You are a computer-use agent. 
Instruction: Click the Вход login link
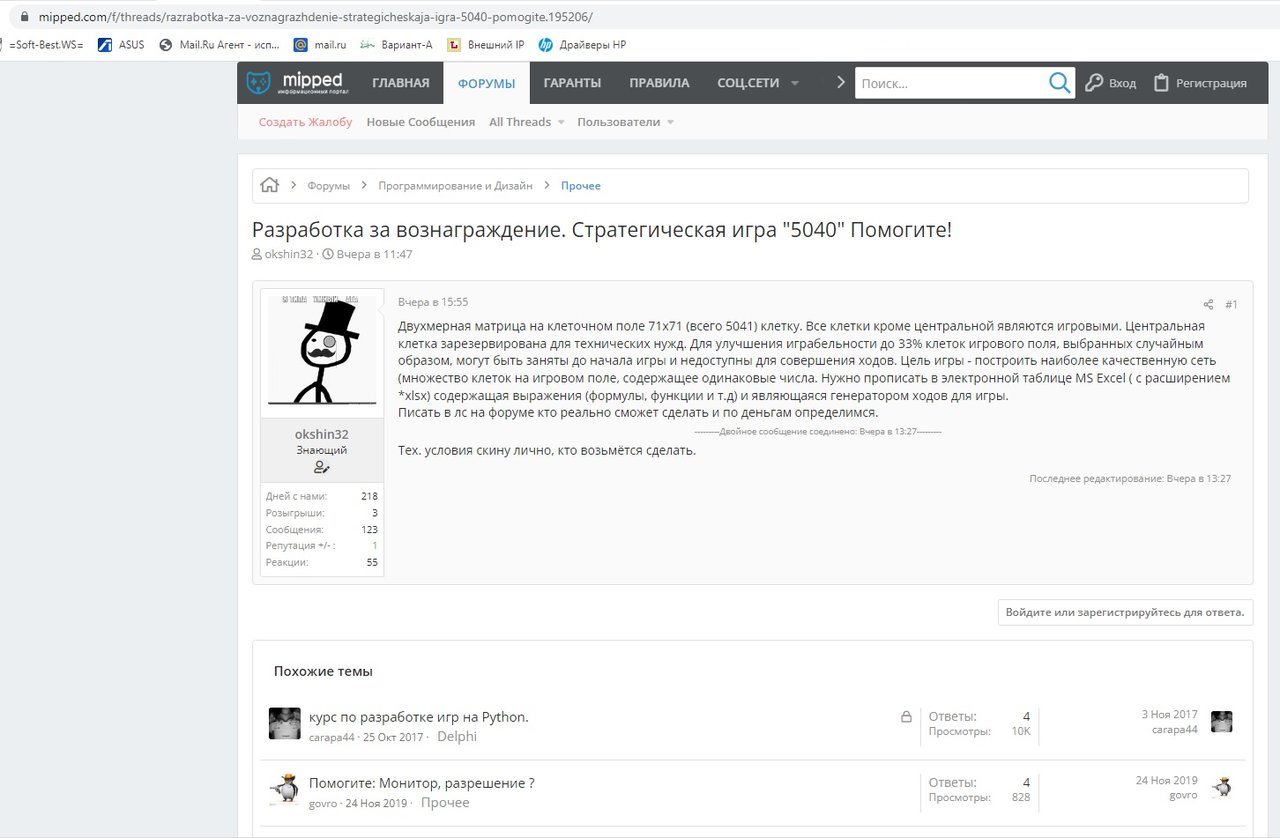[x=1111, y=83]
